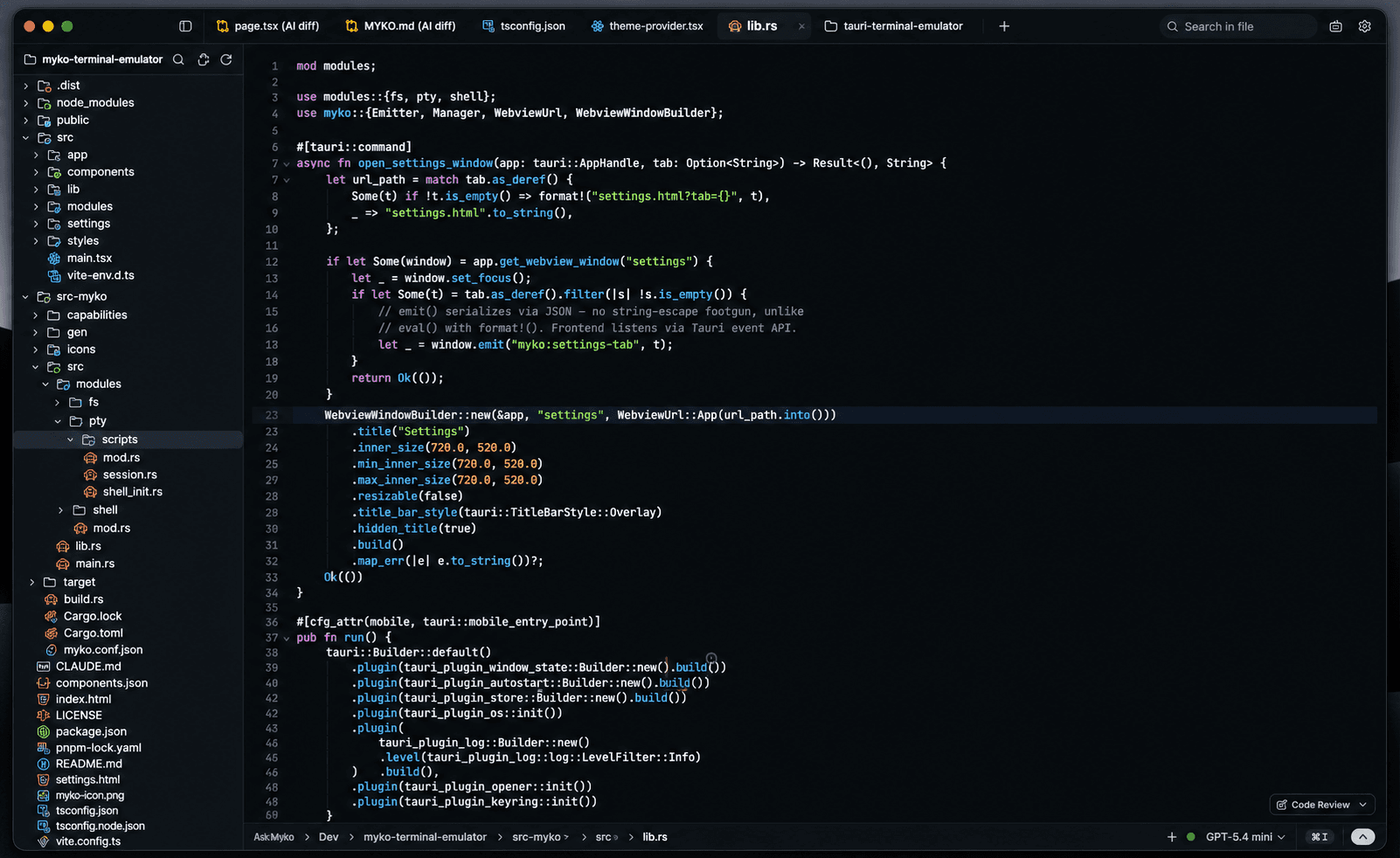
Task: Select Cargo.toml in the file tree
Action: tap(94, 633)
